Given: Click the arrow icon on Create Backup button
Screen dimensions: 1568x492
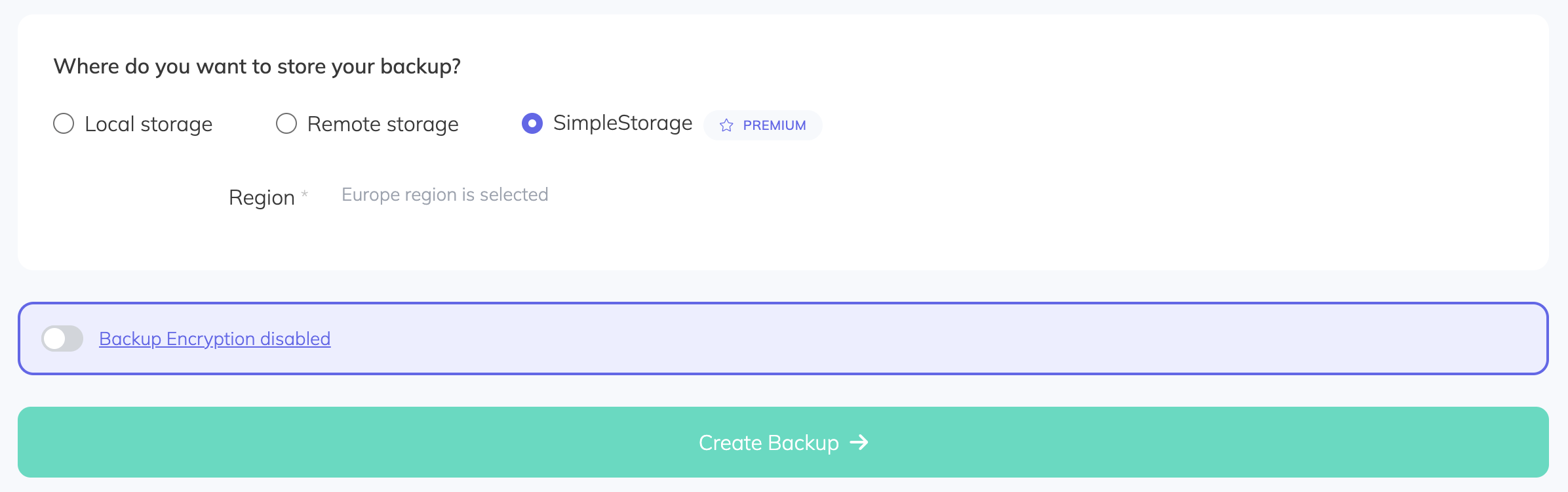Looking at the screenshot, I should [859, 443].
